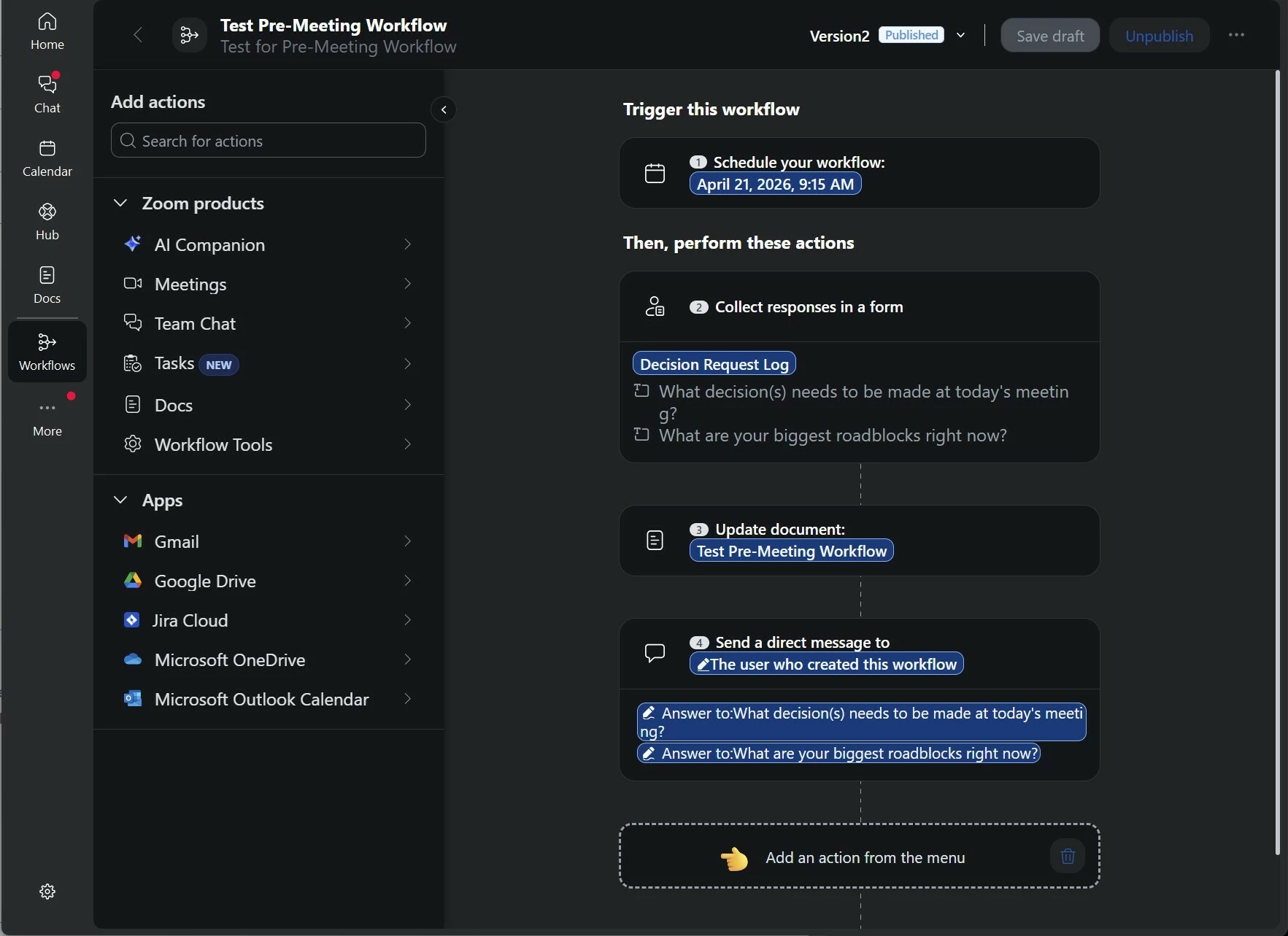Open the Chat icon in sidebar

click(47, 94)
